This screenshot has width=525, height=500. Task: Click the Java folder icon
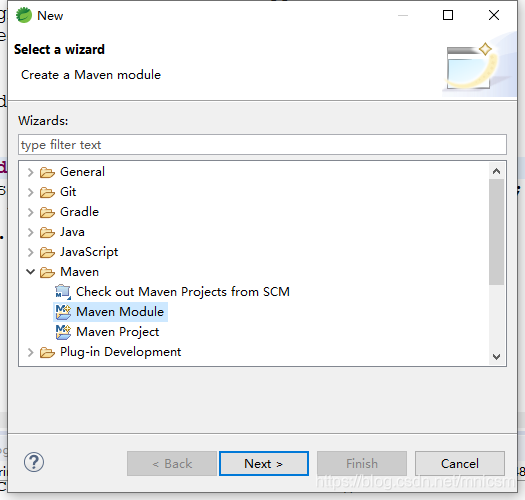pyautogui.click(x=47, y=232)
